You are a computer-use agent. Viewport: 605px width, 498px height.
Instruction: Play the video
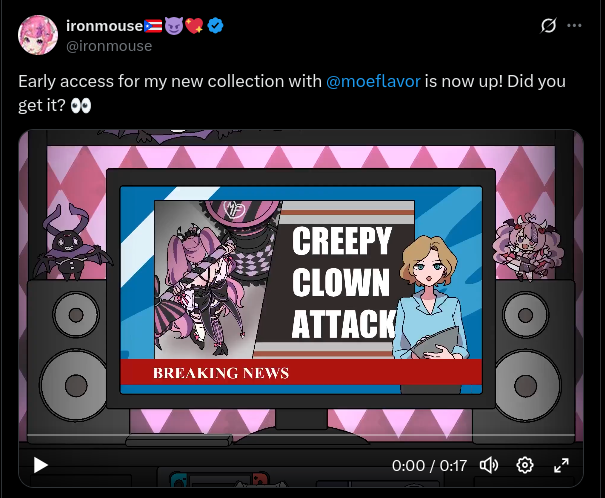pyautogui.click(x=41, y=465)
